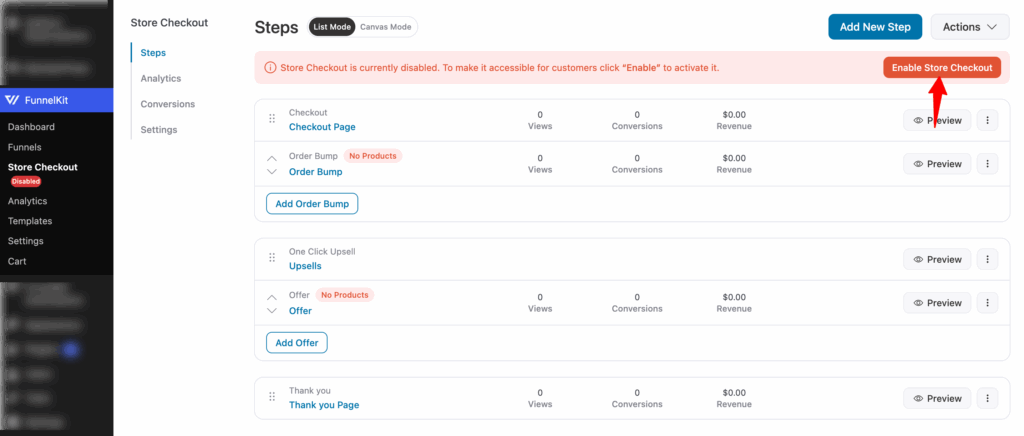Click the Disabled badge in sidebar

[x=25, y=181]
